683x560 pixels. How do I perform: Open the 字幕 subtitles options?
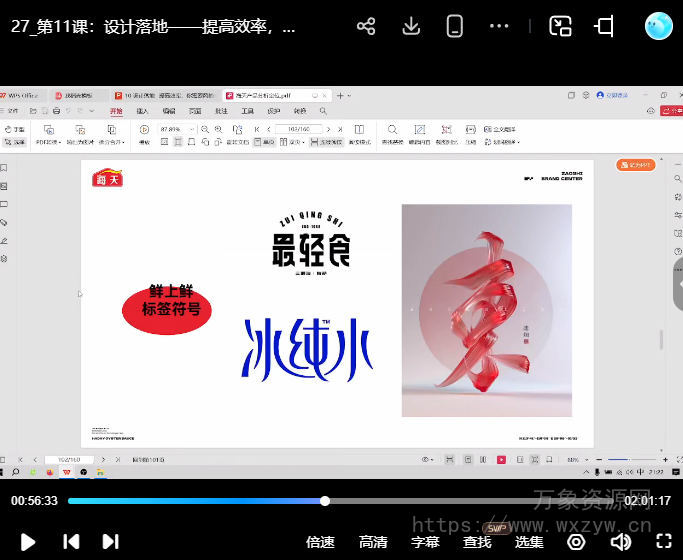pos(425,542)
